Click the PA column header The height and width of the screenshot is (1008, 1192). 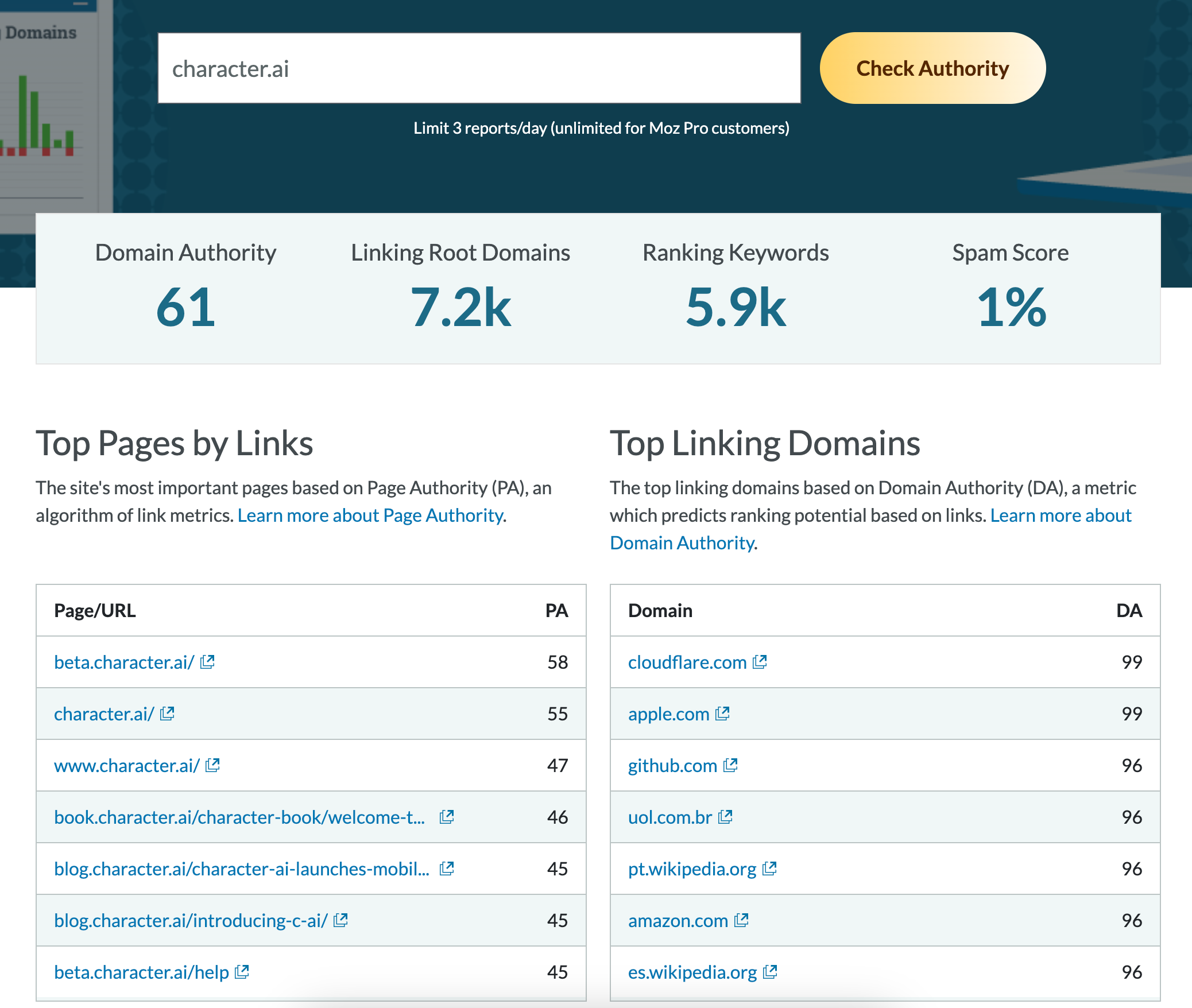[x=556, y=610]
